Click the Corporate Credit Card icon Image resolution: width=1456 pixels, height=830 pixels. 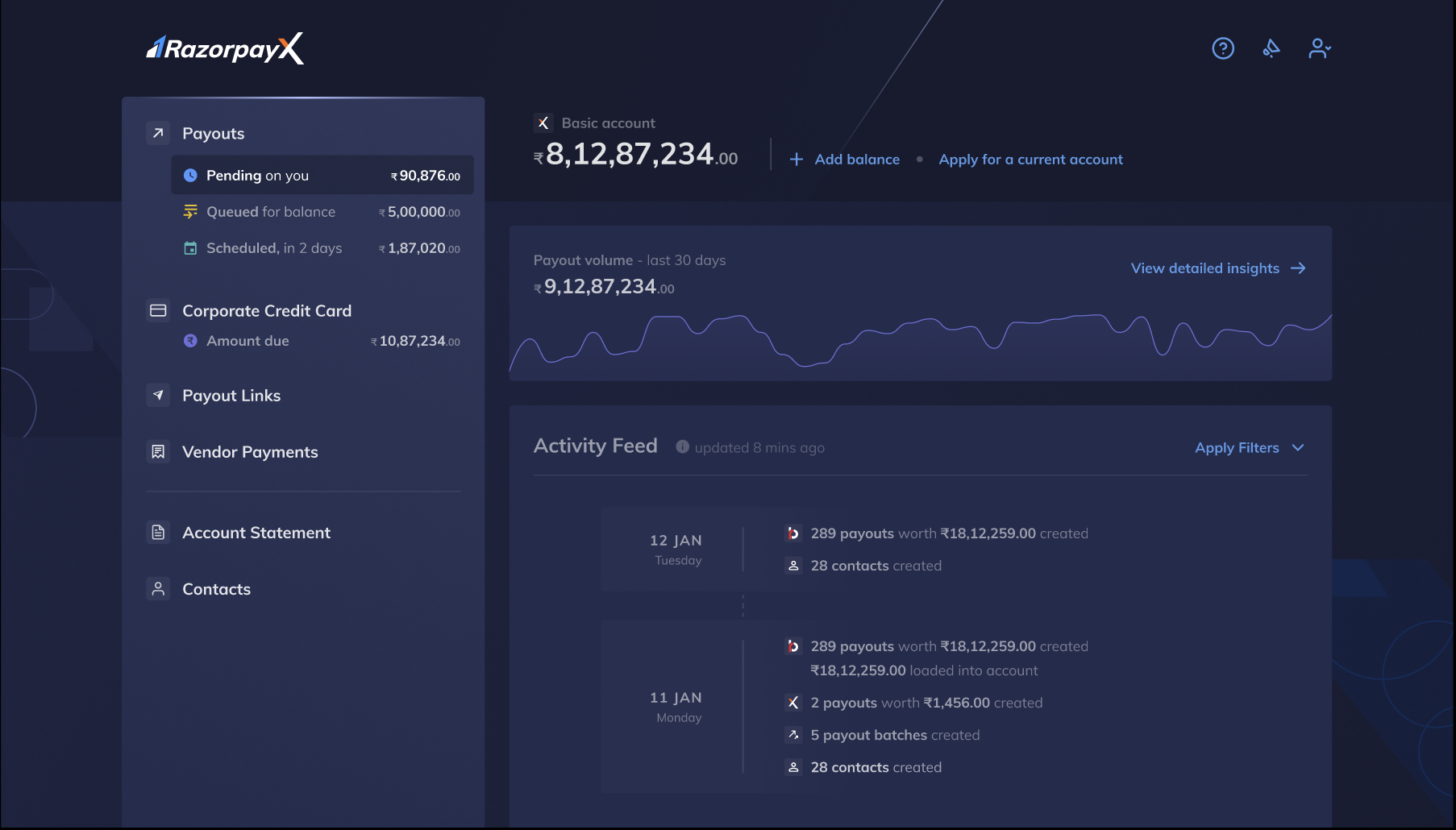(x=158, y=310)
